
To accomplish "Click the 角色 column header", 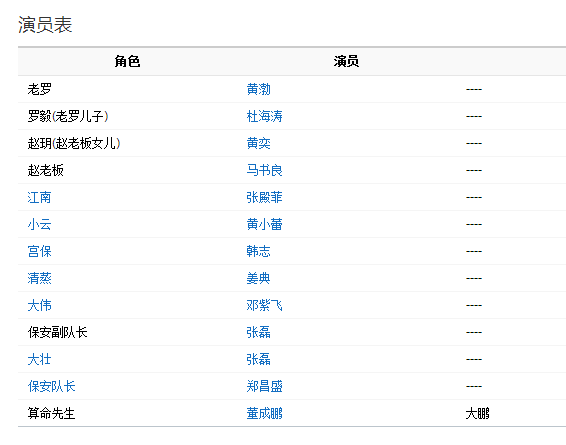I will (x=127, y=61).
